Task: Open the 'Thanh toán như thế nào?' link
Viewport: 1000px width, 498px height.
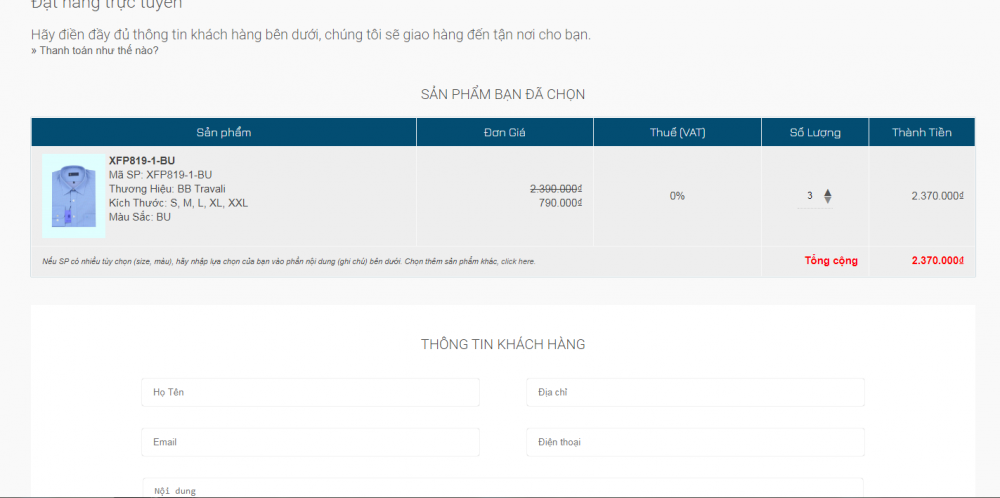Action: pos(94,51)
